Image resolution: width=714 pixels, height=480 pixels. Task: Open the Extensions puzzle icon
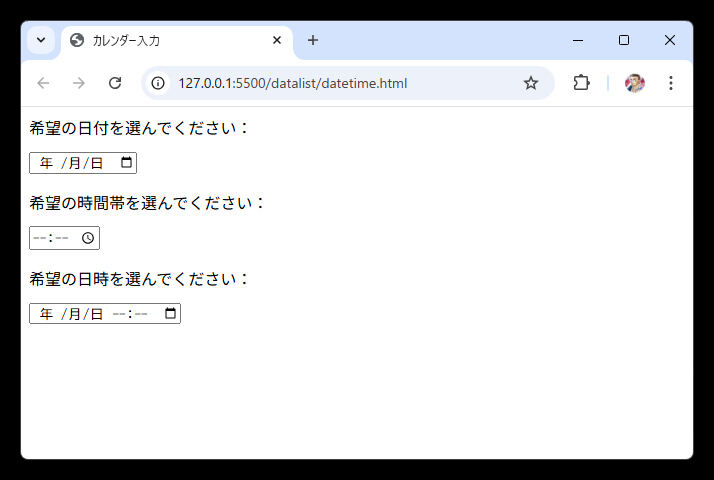tap(581, 83)
